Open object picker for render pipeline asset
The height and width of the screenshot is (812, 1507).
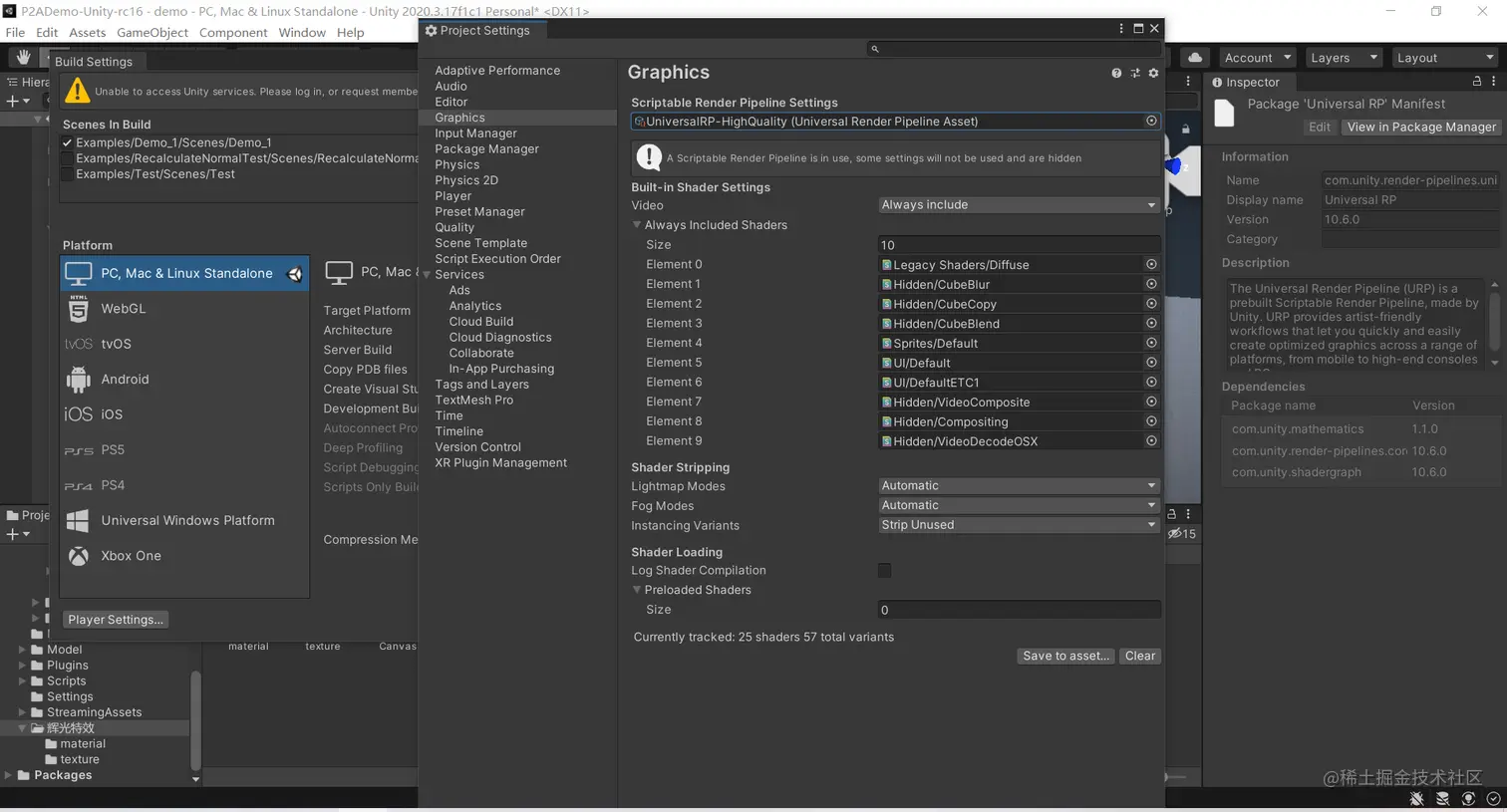(1151, 122)
